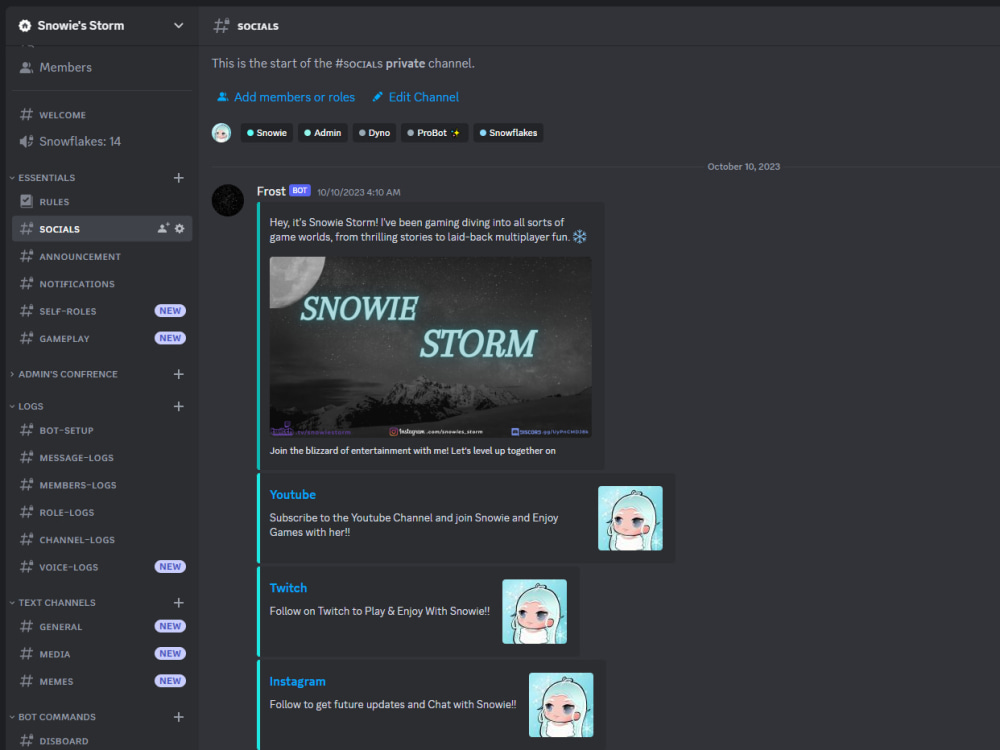Image resolution: width=1000 pixels, height=750 pixels.
Task: Select the Dyno role pill
Action: tap(374, 132)
